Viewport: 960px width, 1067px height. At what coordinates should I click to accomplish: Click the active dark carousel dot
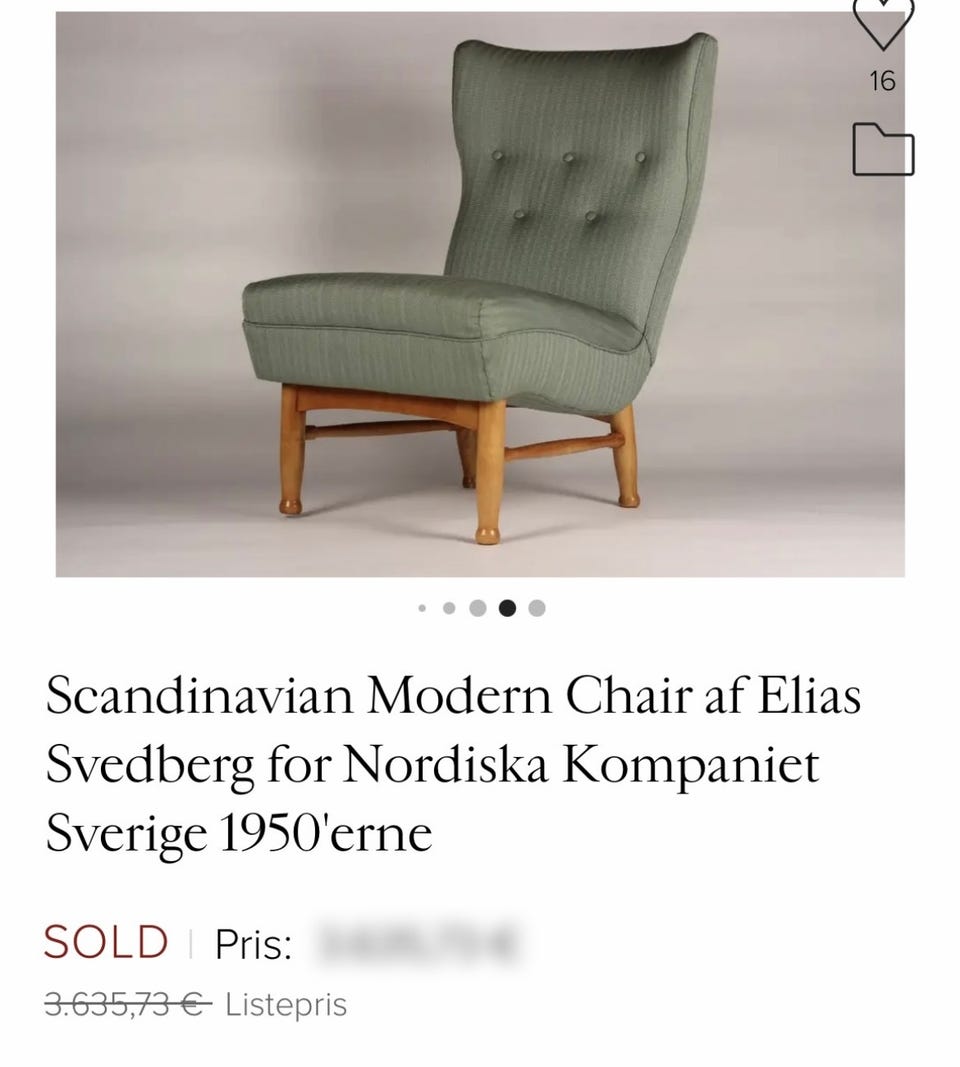click(507, 607)
